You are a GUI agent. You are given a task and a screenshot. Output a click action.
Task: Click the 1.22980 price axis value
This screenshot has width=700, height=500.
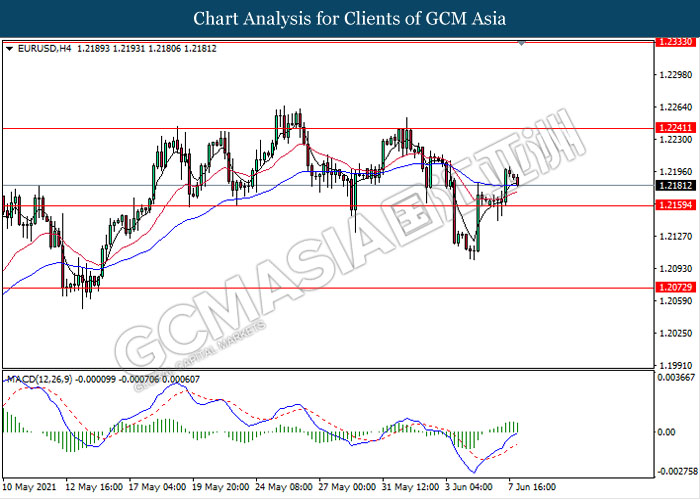coord(675,75)
